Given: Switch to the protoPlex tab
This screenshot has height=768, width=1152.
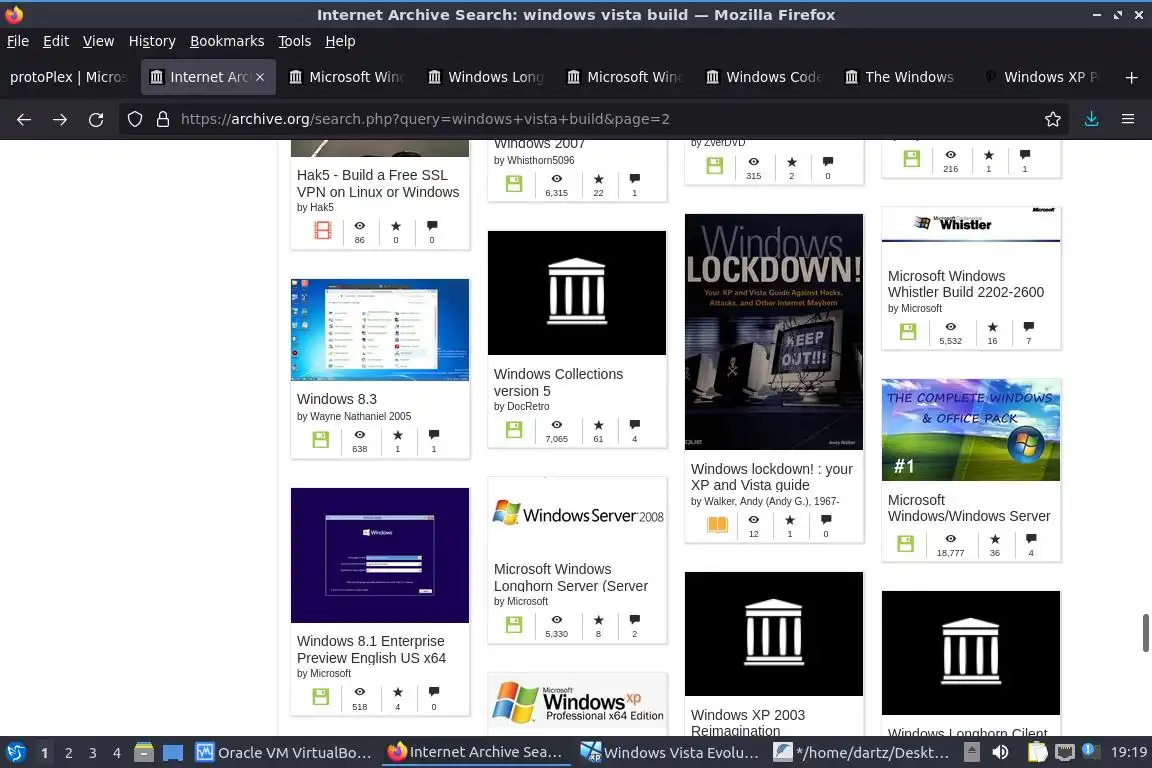Looking at the screenshot, I should click(x=68, y=77).
